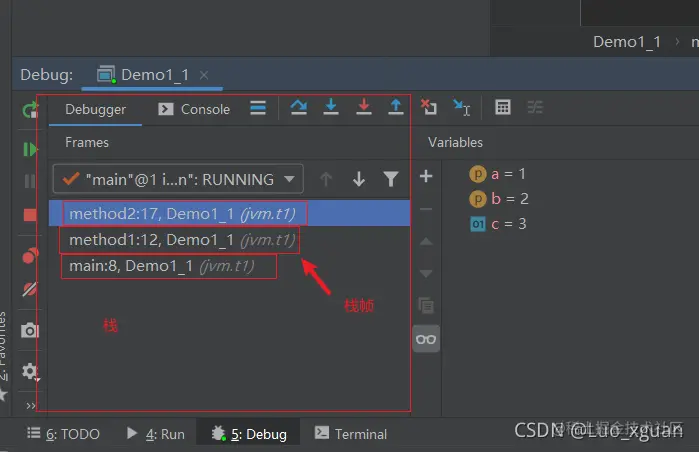Add a new watch with plus
699x452 pixels.
(426, 176)
